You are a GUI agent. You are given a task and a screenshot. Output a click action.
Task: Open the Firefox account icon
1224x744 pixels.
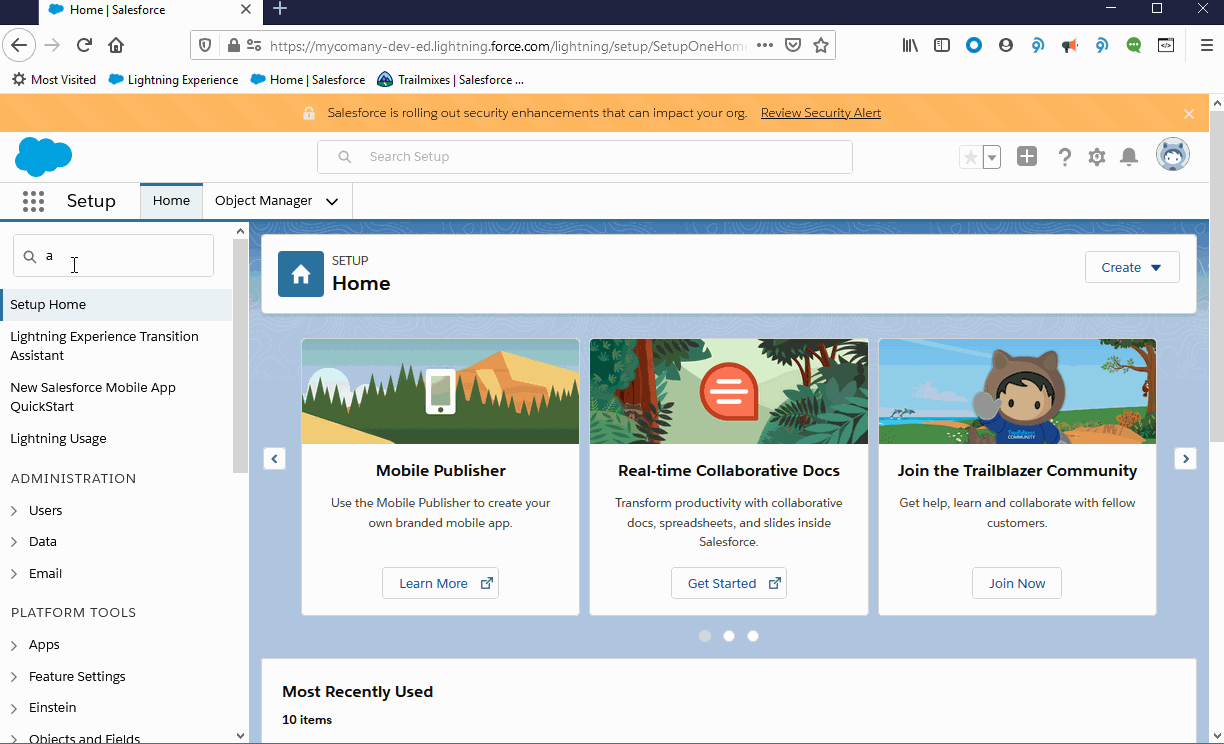pyautogui.click(x=1006, y=45)
